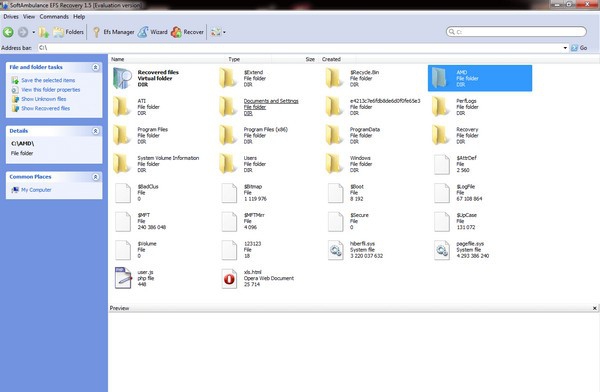Click the Recover toolbar button
600x392 pixels.
coord(188,32)
